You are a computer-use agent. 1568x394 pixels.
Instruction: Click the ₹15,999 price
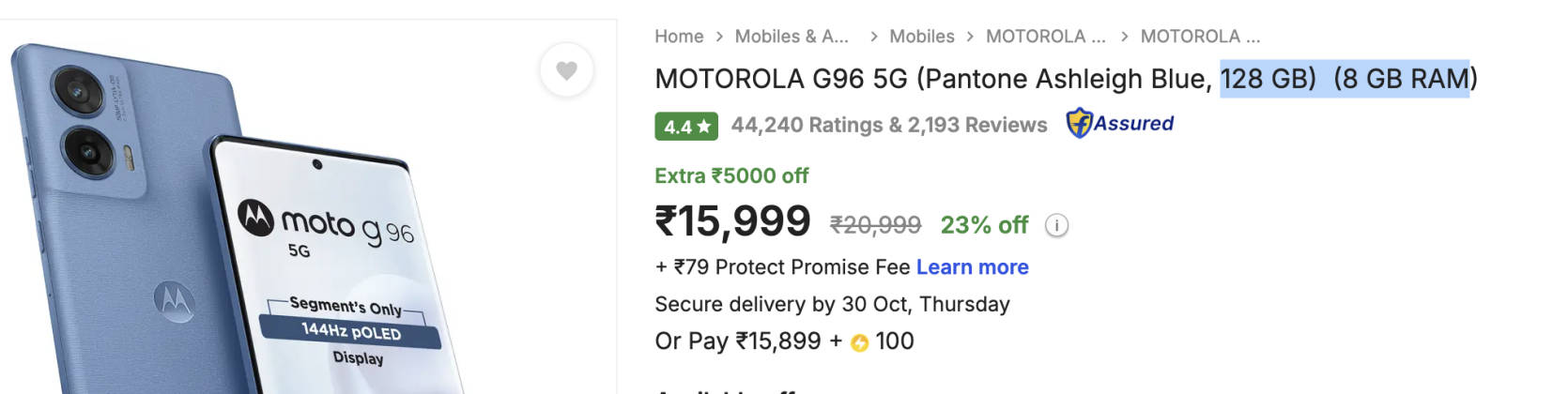732,222
